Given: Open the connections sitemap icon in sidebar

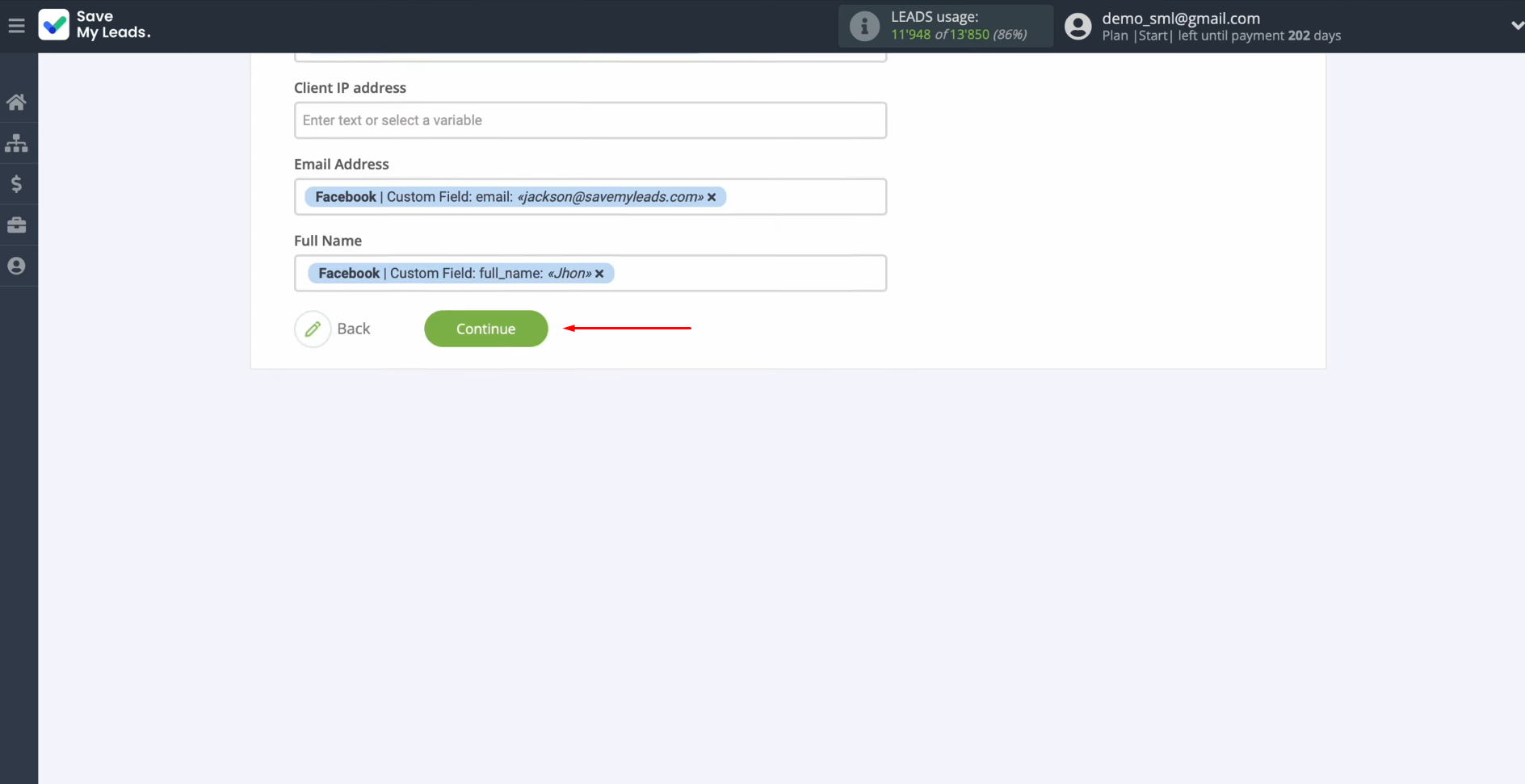Looking at the screenshot, I should coord(16,144).
